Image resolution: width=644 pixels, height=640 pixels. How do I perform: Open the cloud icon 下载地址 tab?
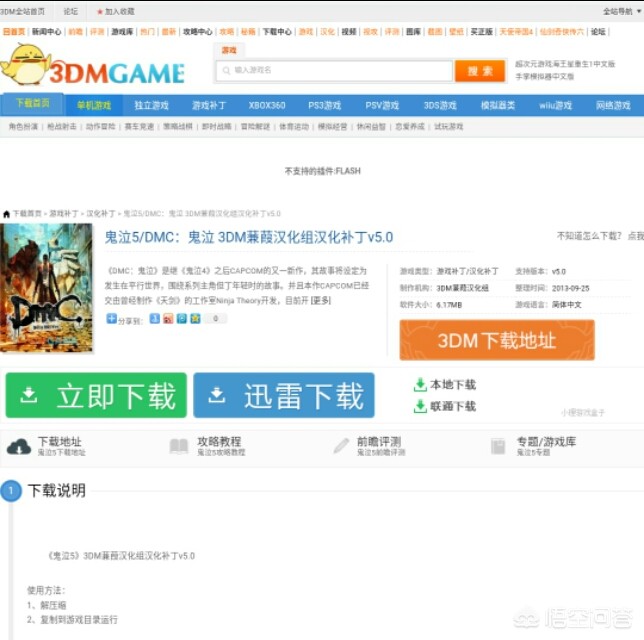pos(46,447)
